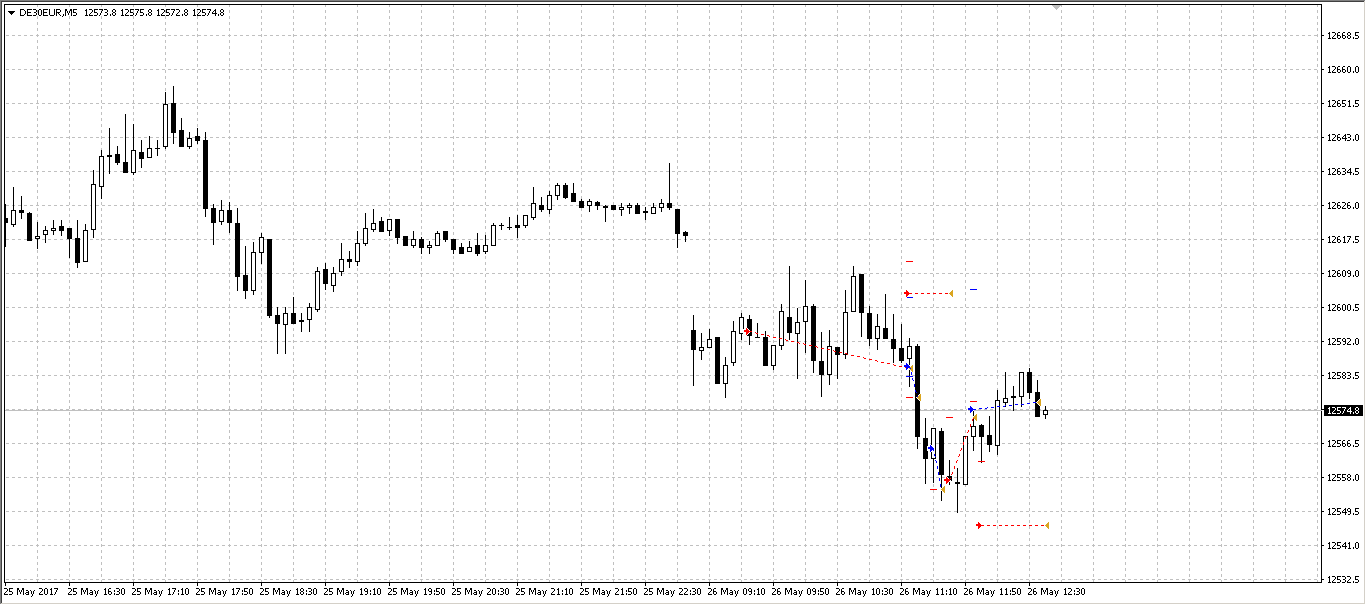Click the 26 May 09:50 time label
The width and height of the screenshot is (1366, 605).
tap(802, 592)
